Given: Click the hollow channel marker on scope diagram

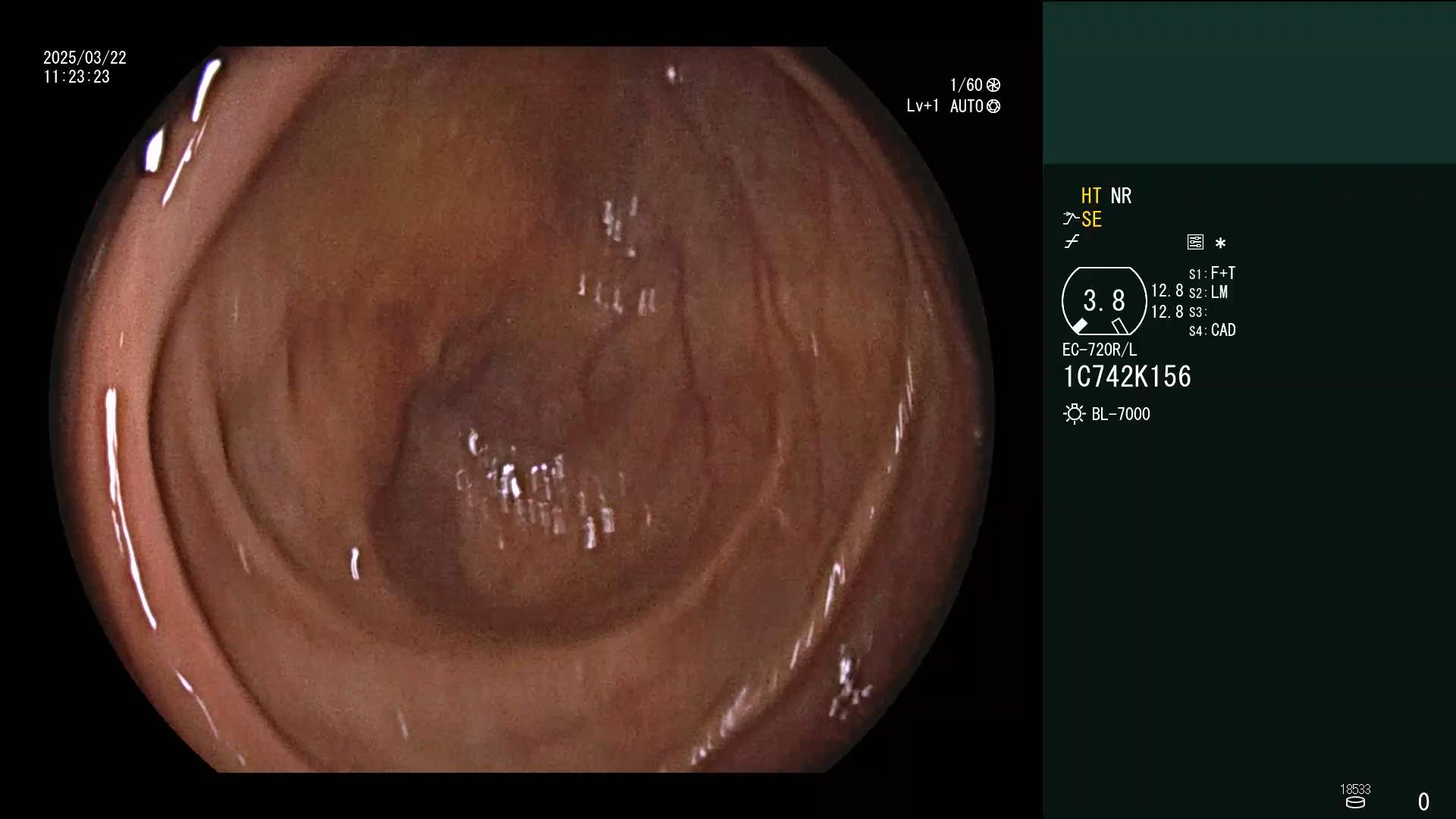Looking at the screenshot, I should (x=1120, y=326).
